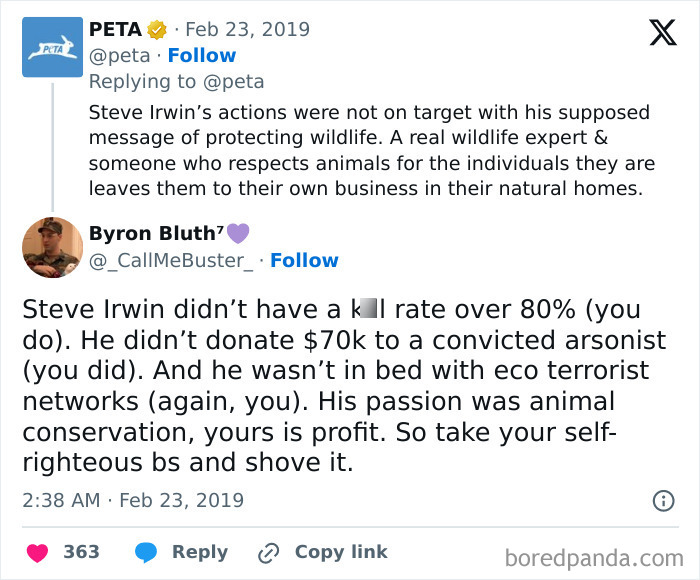The height and width of the screenshot is (580, 700).
Task: Open PETA's profile avatar
Action: click(52, 47)
